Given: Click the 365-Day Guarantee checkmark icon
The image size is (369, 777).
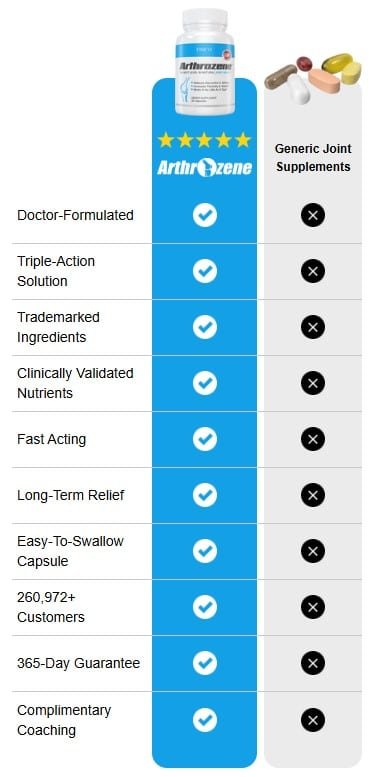Looking at the screenshot, I should point(205,663).
